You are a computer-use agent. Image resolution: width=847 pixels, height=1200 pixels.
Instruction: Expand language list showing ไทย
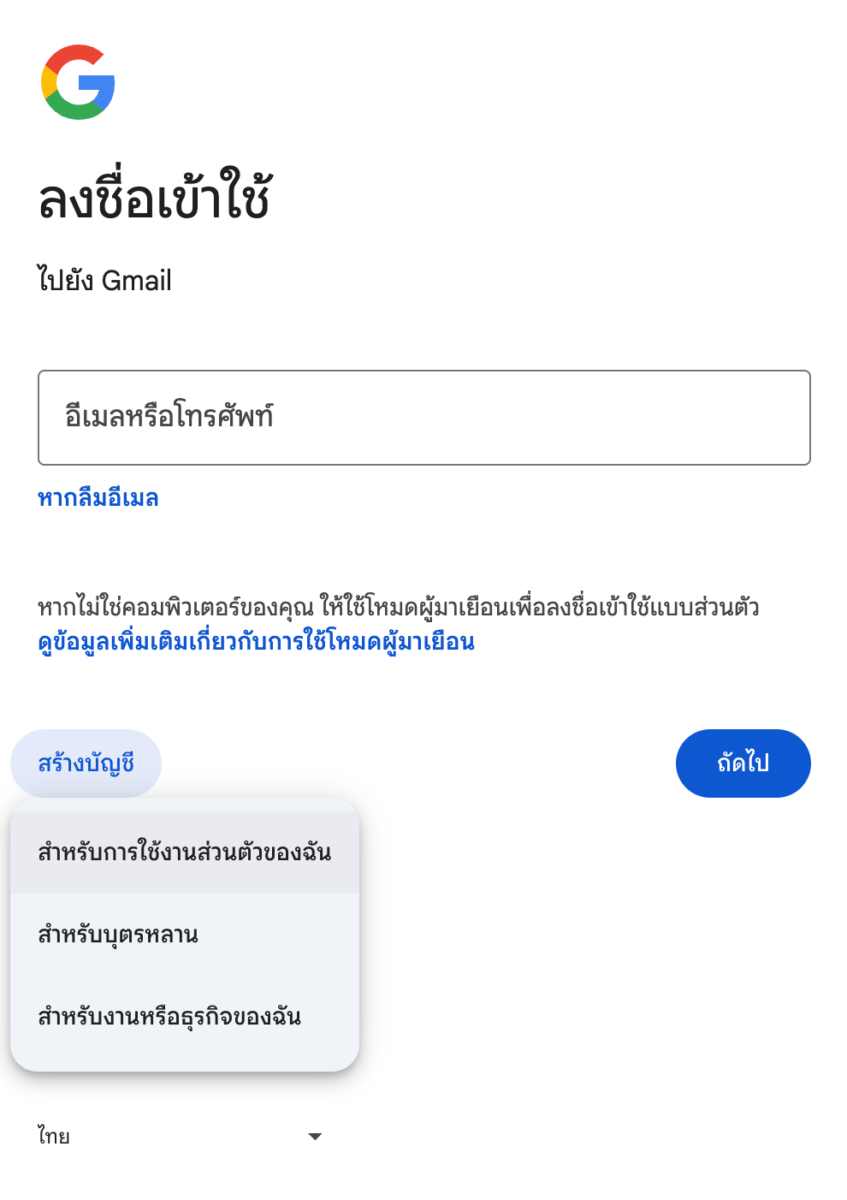[x=180, y=1137]
